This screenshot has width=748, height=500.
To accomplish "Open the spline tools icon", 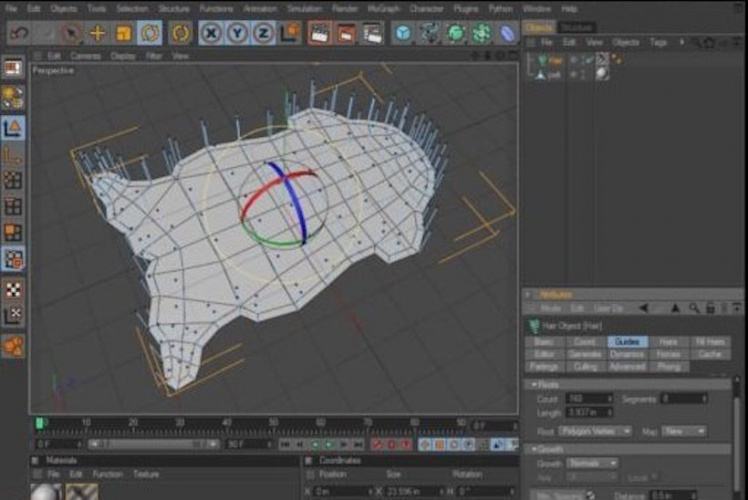I will point(430,33).
